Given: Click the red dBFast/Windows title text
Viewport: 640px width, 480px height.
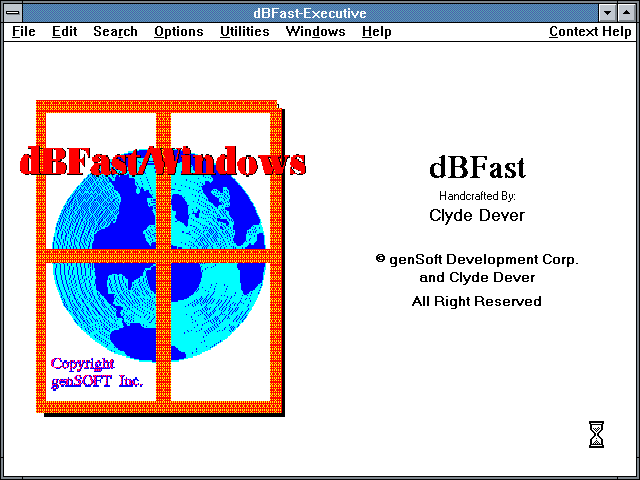Looking at the screenshot, I should (163, 162).
